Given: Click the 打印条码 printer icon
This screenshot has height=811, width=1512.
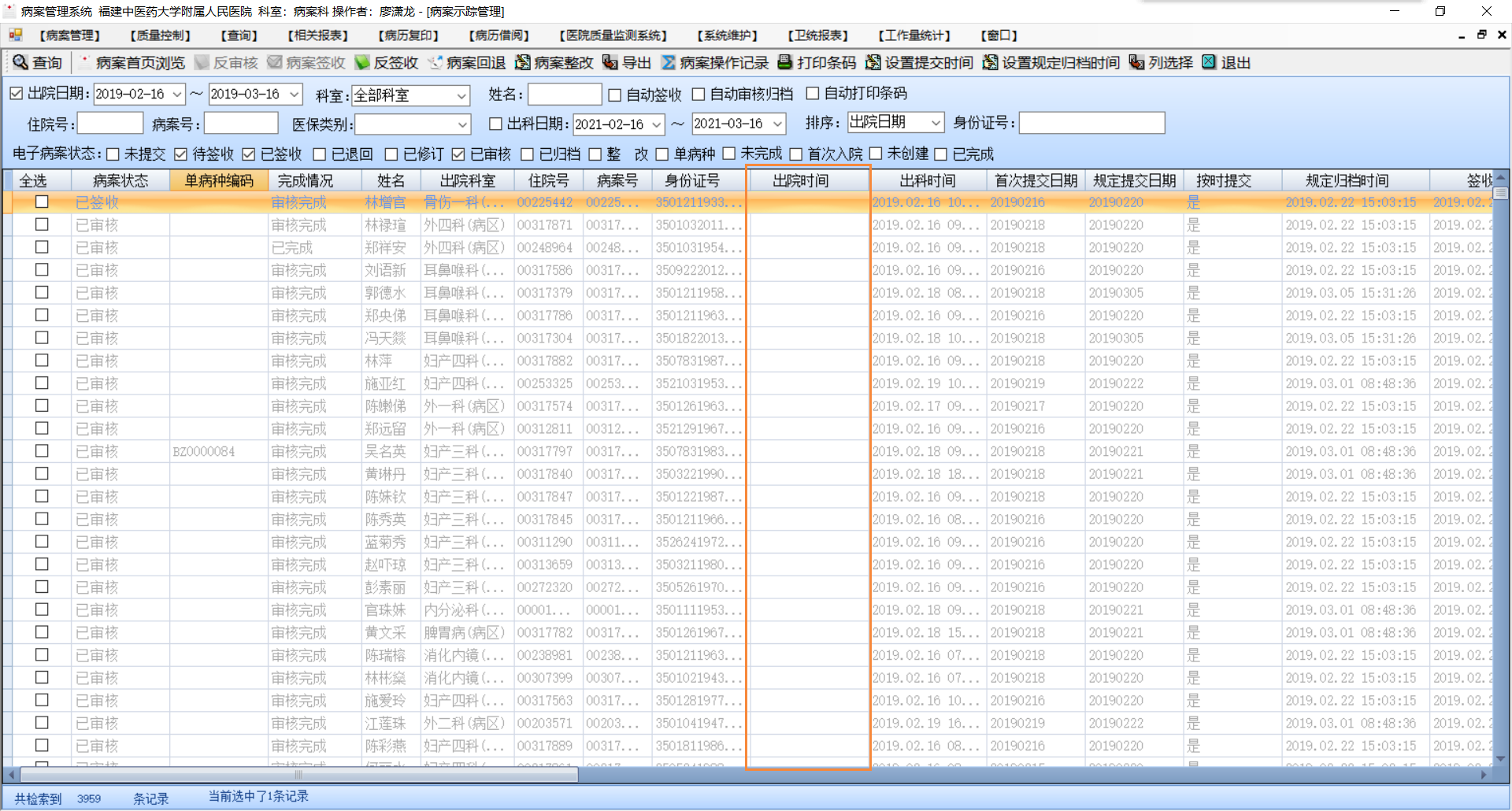Looking at the screenshot, I should pos(785,62).
